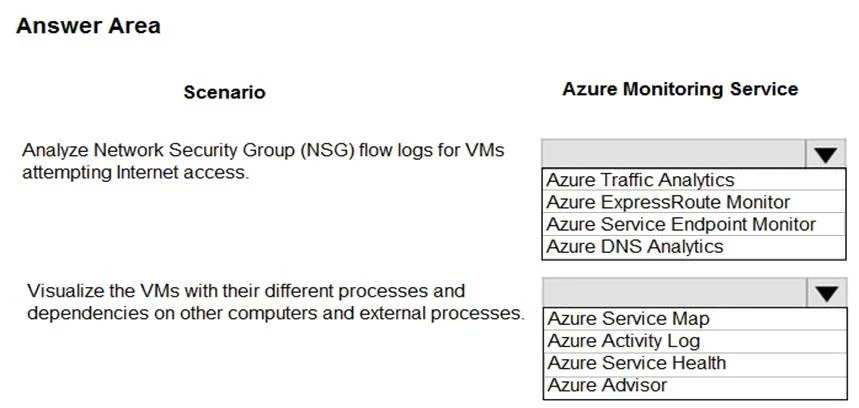Pick Azure Service Endpoint Monitor option
This screenshot has width=859, height=408.
coord(694,225)
